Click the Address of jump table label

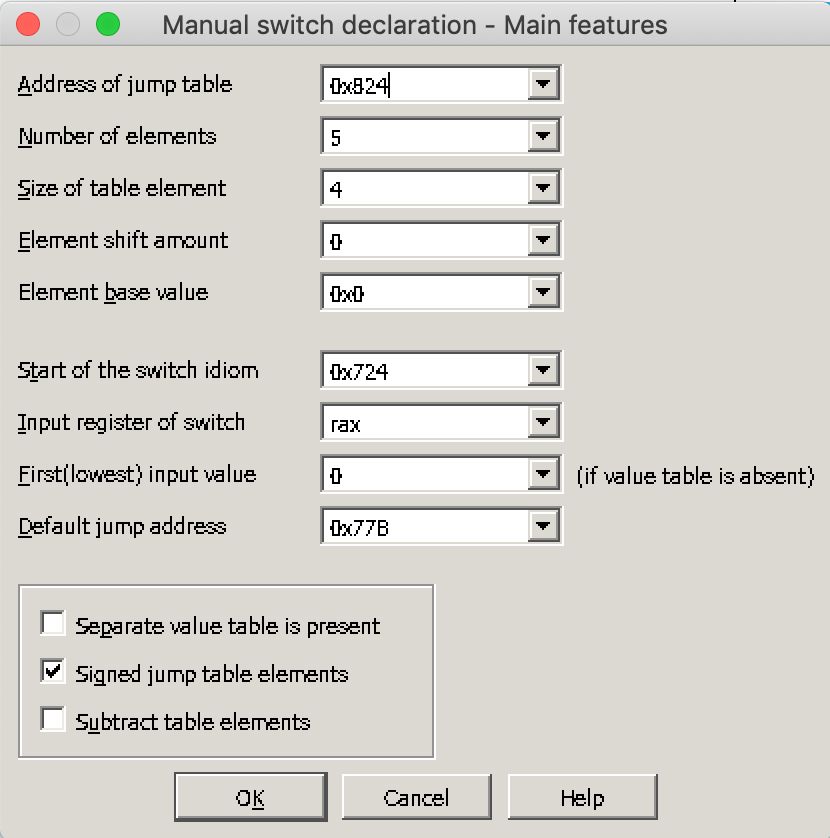point(125,84)
